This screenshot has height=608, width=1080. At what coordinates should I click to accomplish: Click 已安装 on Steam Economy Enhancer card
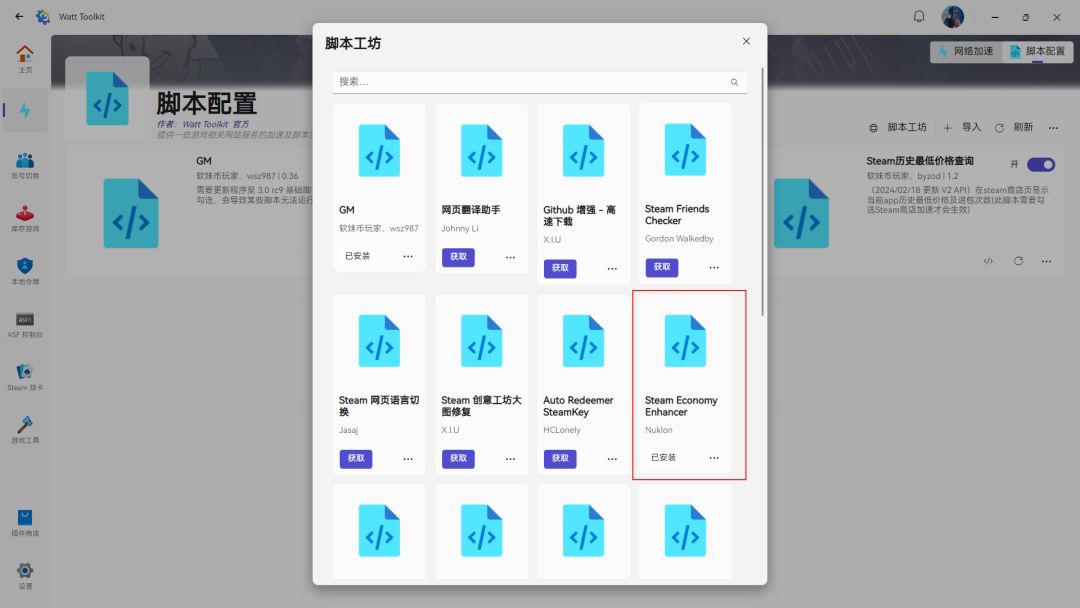pyautogui.click(x=663, y=457)
